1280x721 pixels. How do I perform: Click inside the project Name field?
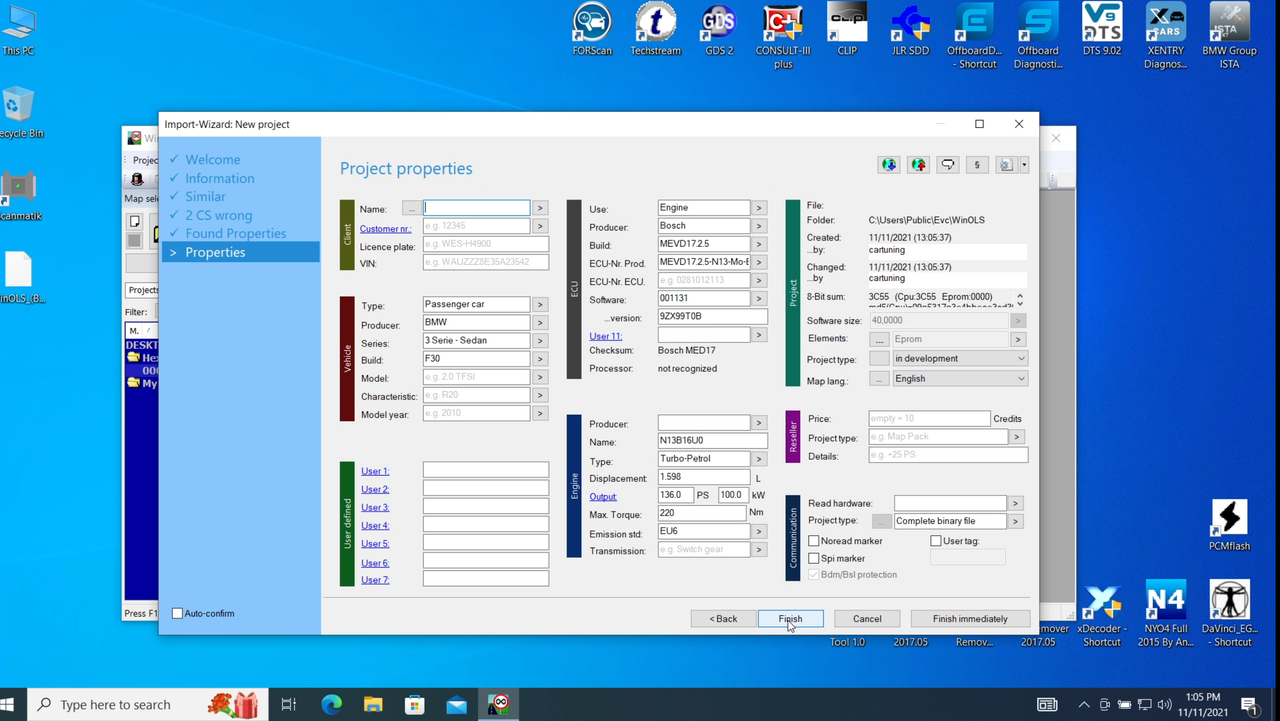[x=476, y=207]
